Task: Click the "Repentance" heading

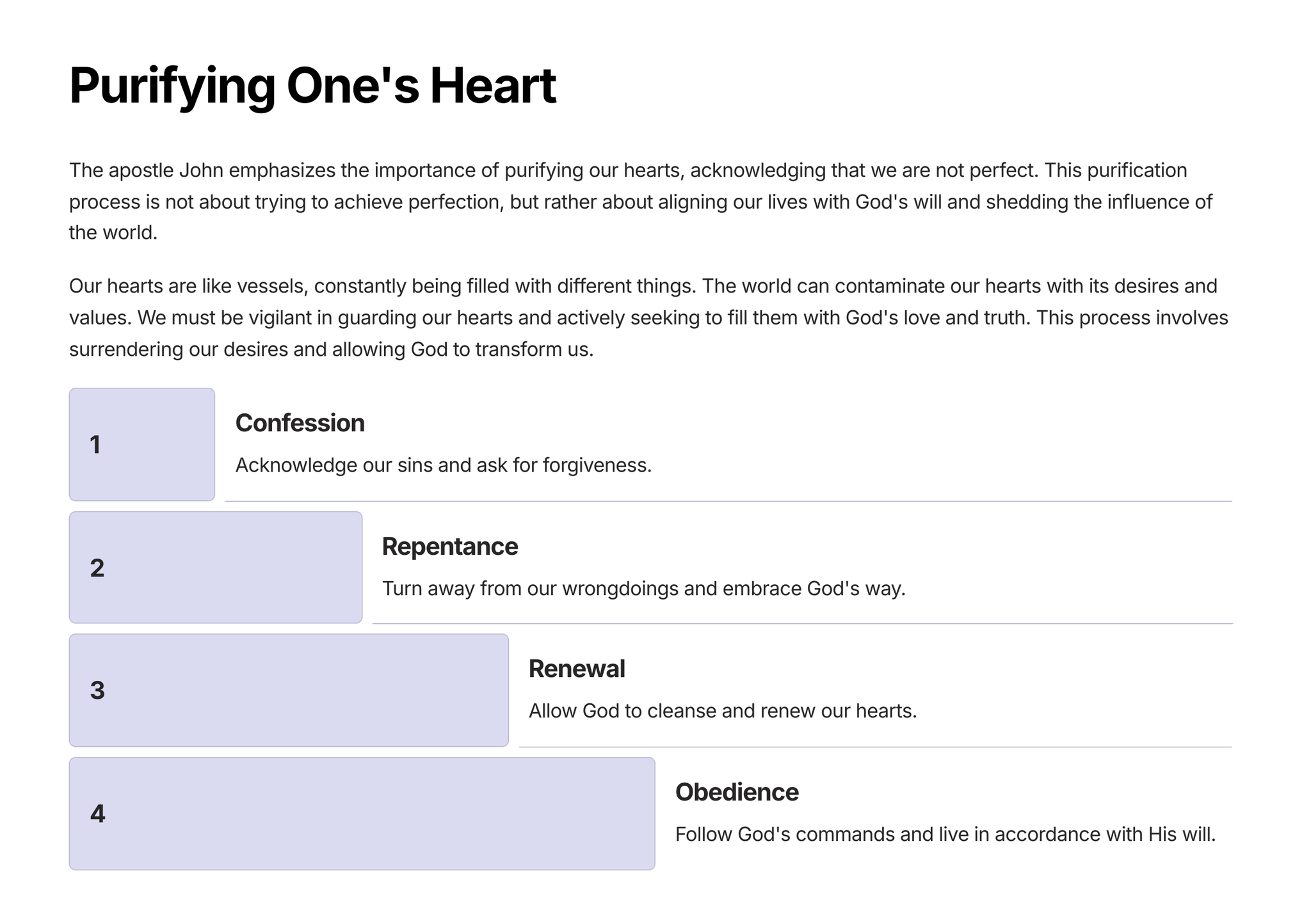Action: pyautogui.click(x=449, y=546)
